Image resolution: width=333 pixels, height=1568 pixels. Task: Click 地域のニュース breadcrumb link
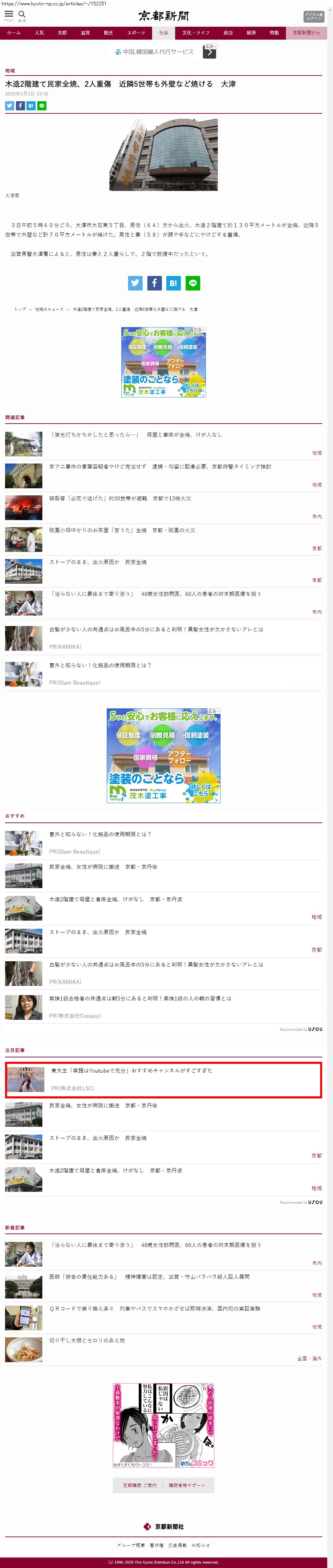click(49, 309)
